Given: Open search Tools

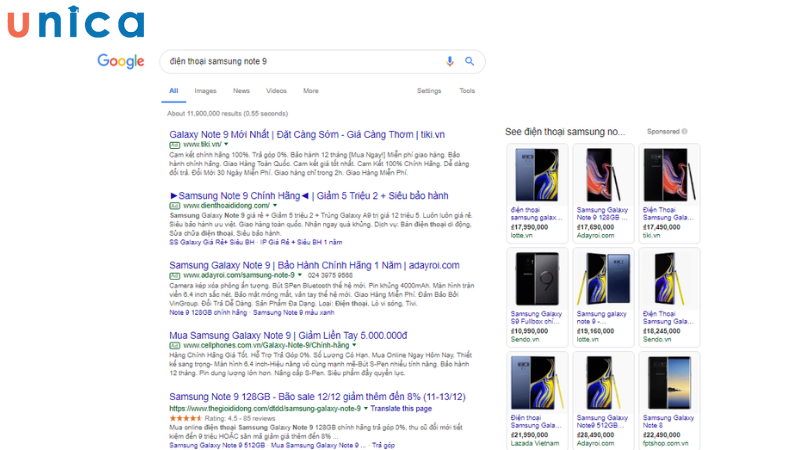Looking at the screenshot, I should click(x=467, y=91).
